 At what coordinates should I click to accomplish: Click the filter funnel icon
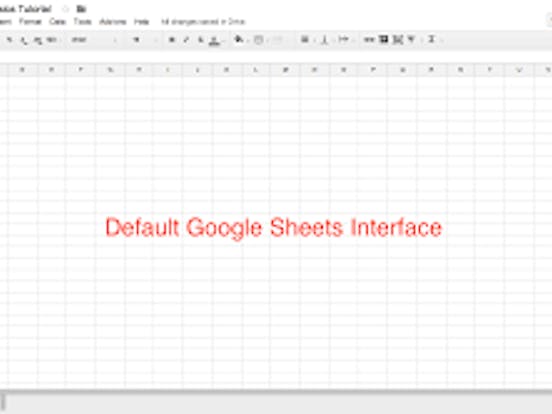pos(412,39)
